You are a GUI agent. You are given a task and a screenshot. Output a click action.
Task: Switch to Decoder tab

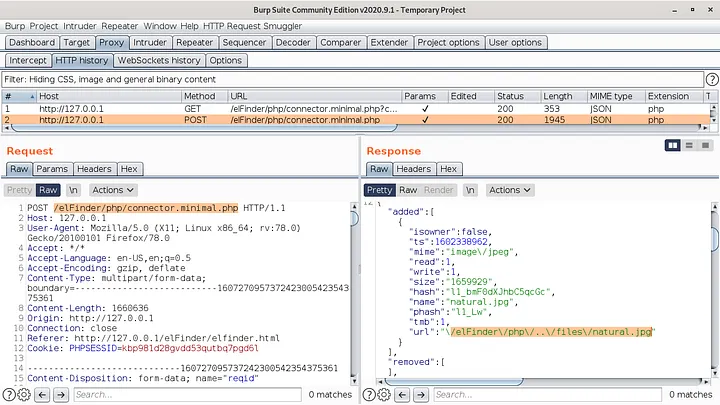[x=293, y=43]
